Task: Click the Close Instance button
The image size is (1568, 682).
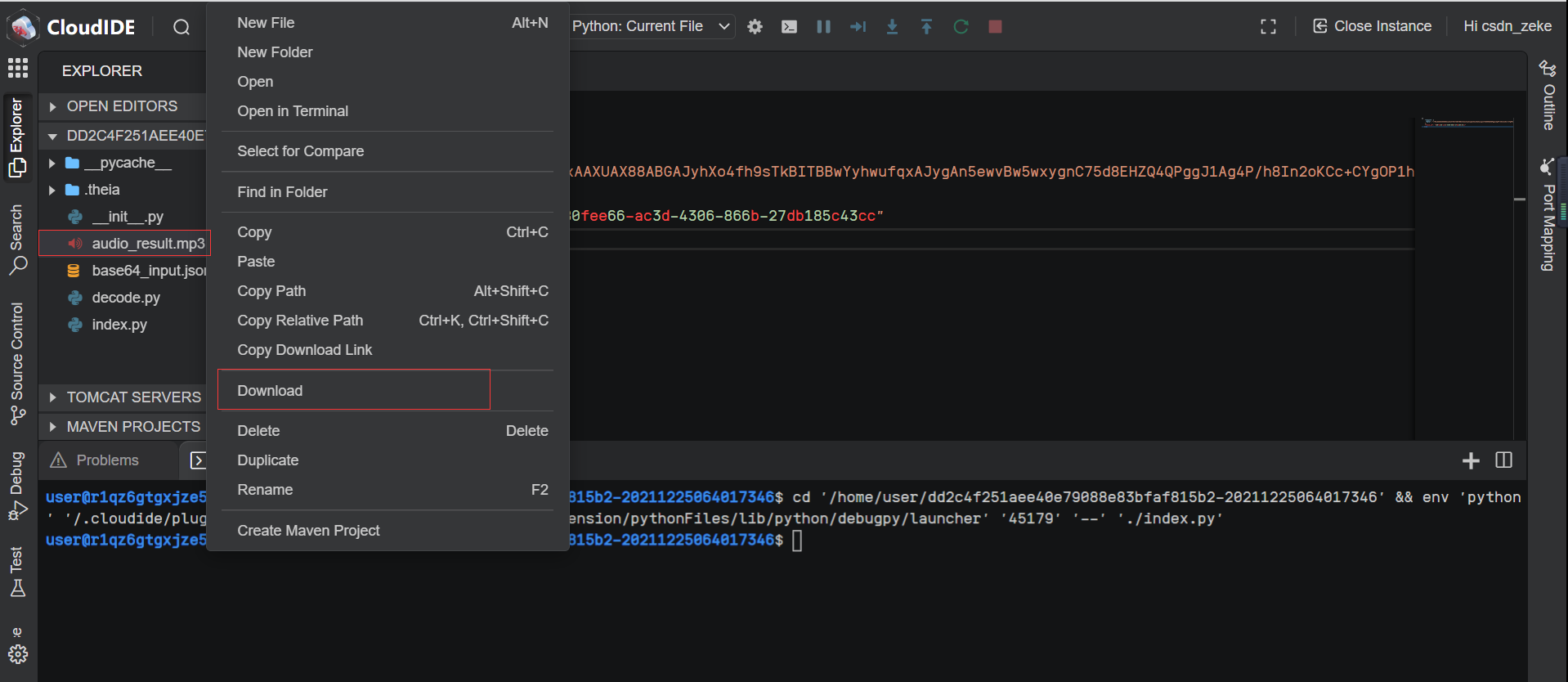Action: 1372,26
